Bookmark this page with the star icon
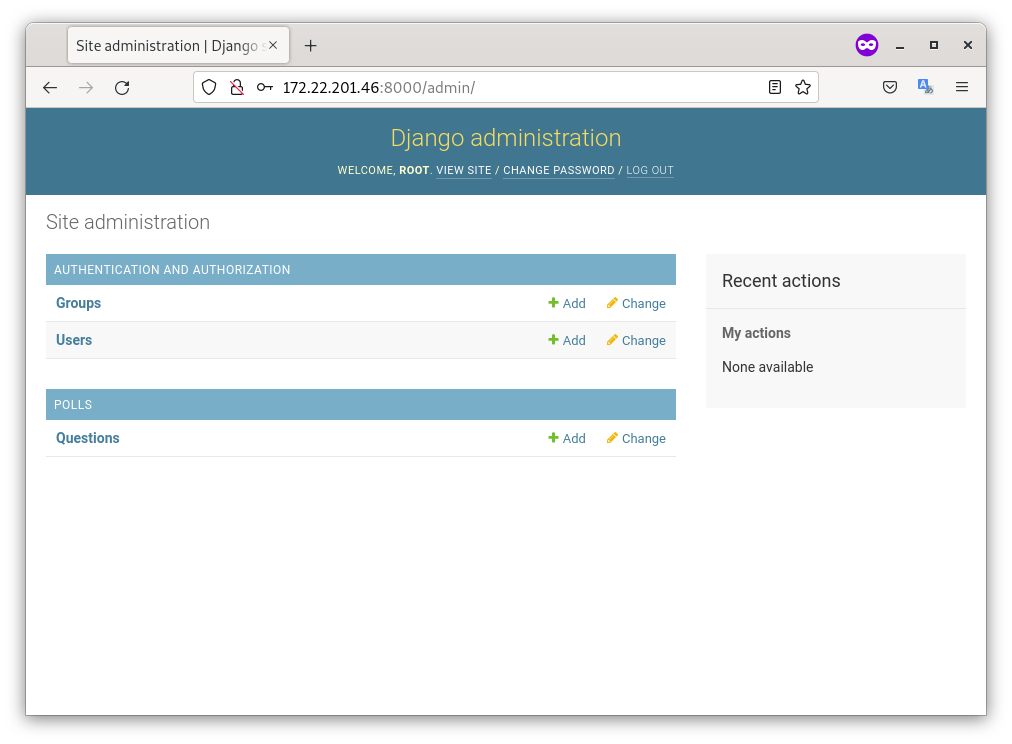The image size is (1012, 744). click(802, 88)
